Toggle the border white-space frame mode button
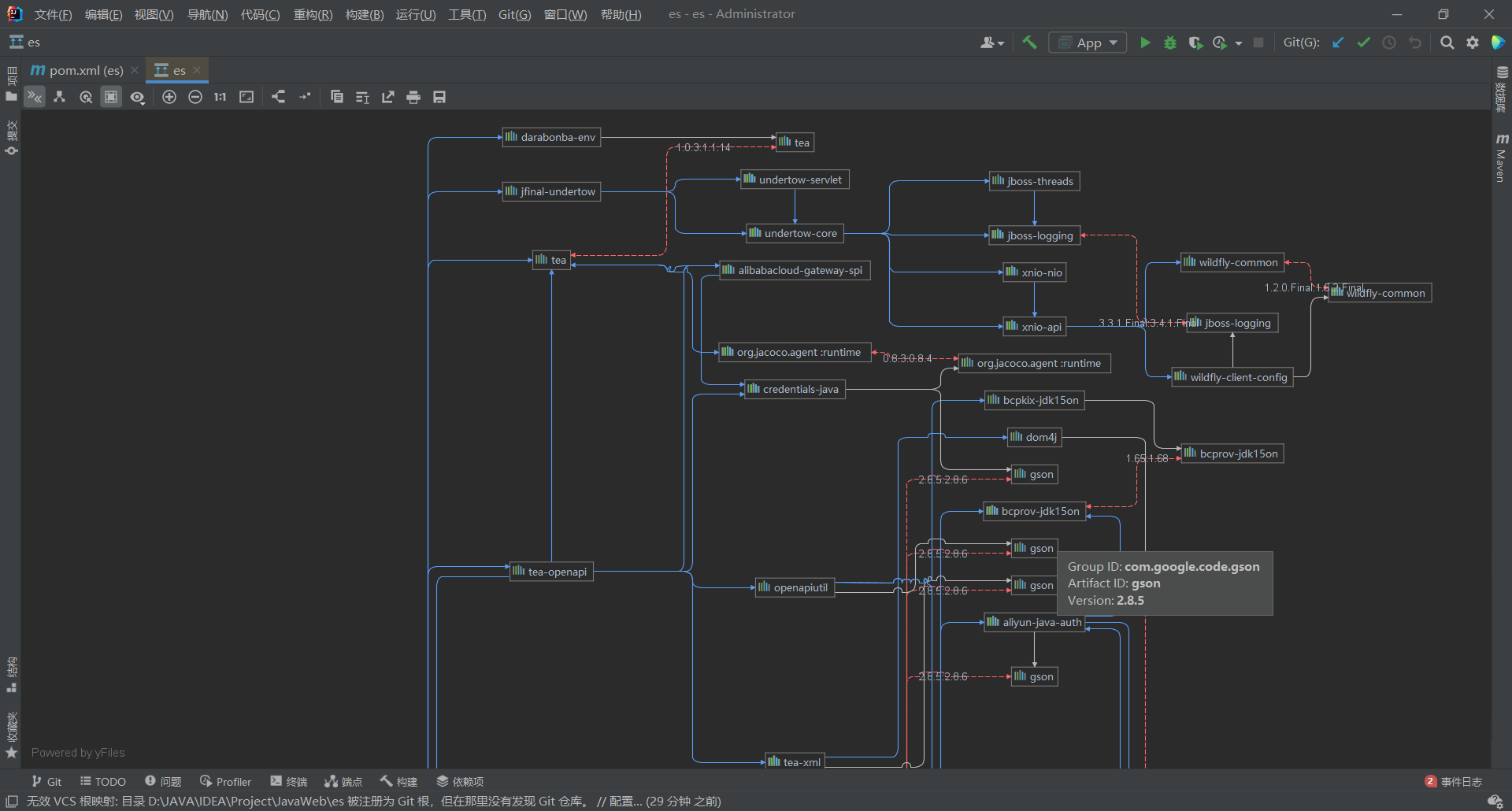 [x=111, y=97]
